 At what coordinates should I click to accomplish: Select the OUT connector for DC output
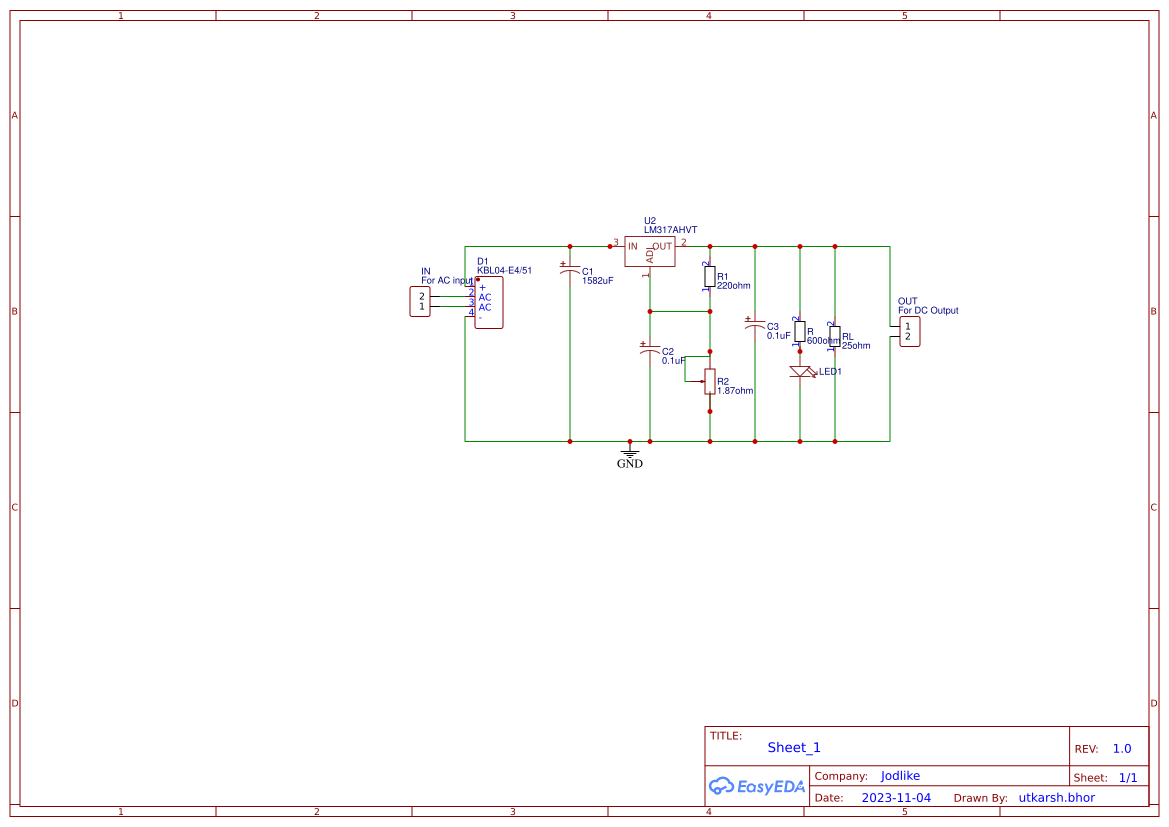[x=908, y=331]
